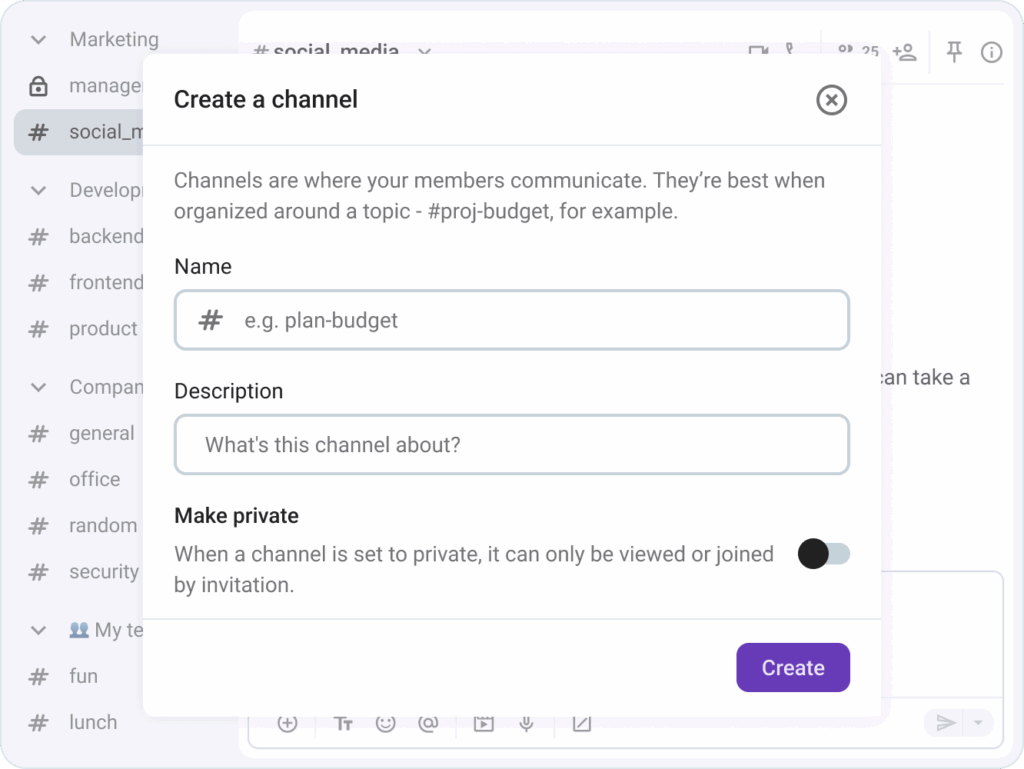Click the send message arrow icon
Viewport: 1024px width, 769px height.
pos(945,723)
